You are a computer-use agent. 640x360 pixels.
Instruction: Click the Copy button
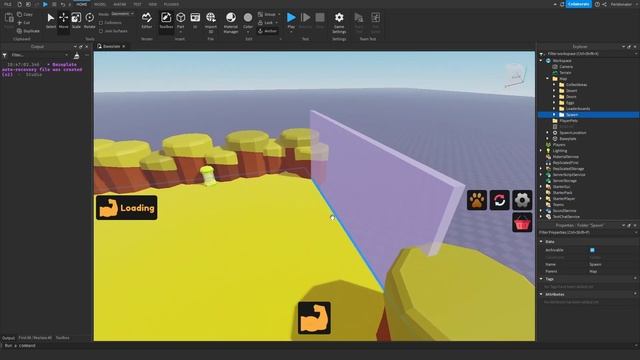25,14
